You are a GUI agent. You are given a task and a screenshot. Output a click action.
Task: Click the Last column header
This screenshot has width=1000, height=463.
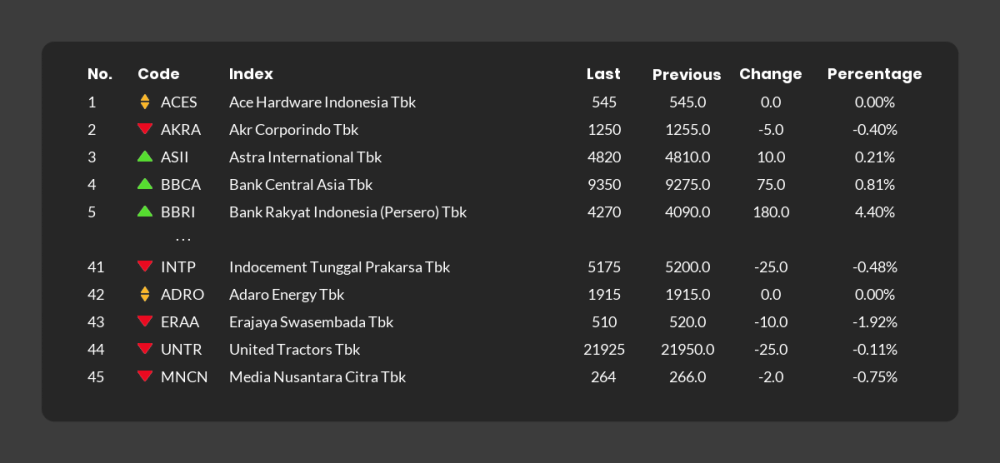click(603, 74)
